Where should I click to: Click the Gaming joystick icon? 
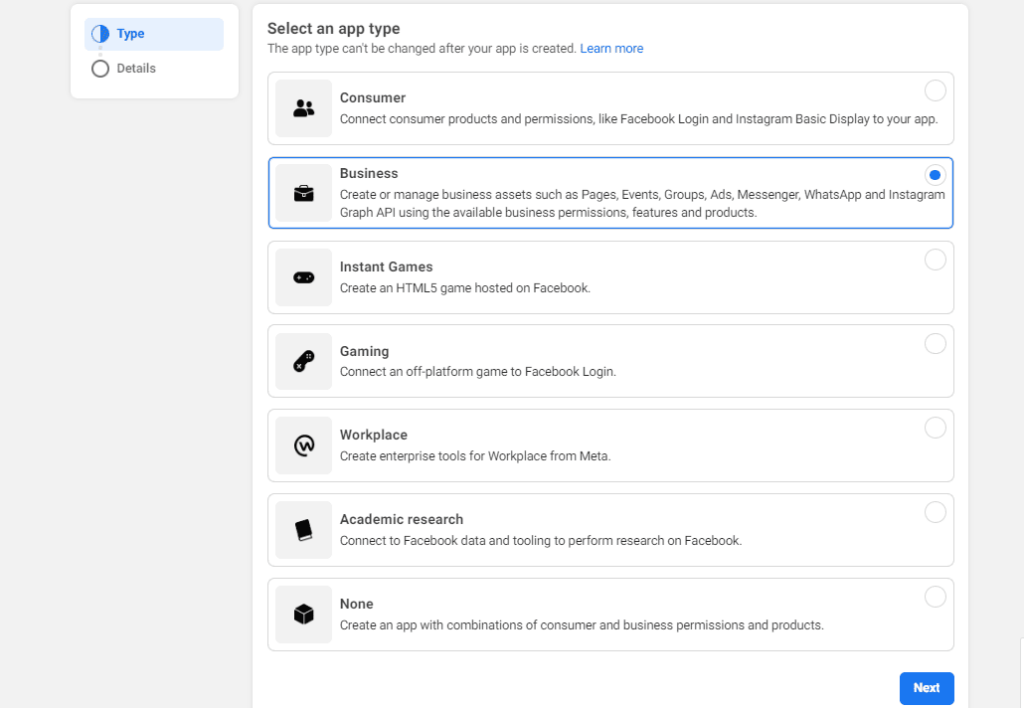pos(303,361)
